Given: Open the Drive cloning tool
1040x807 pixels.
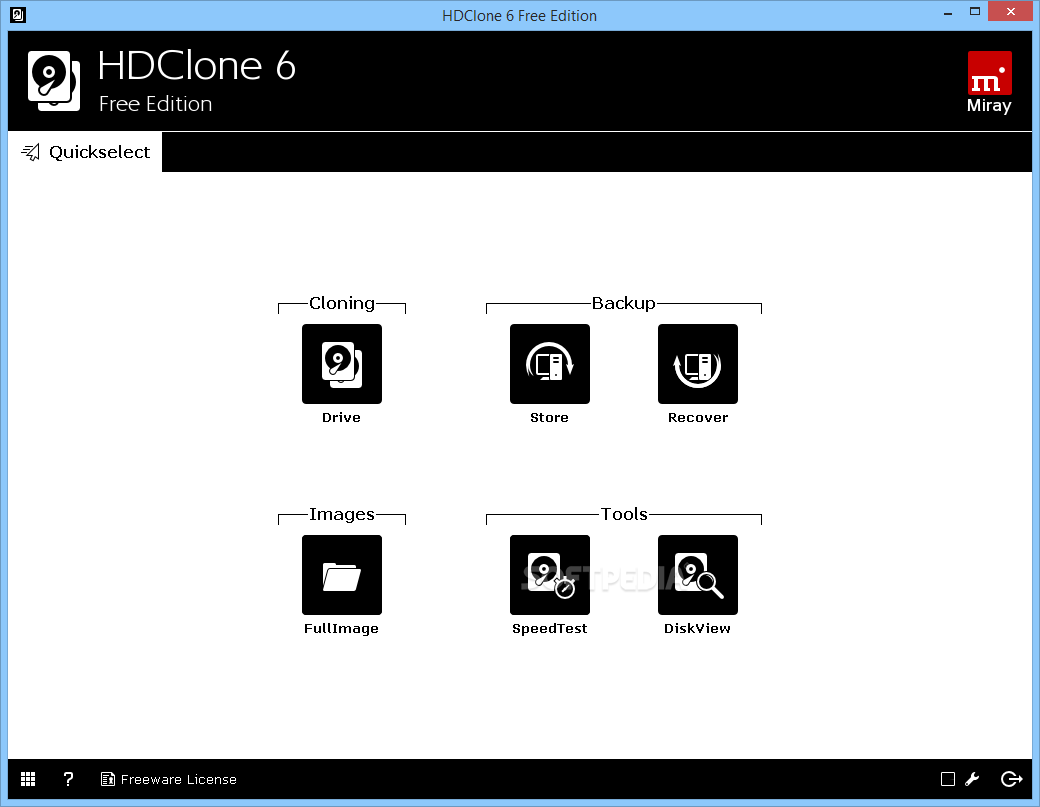Looking at the screenshot, I should 342,363.
